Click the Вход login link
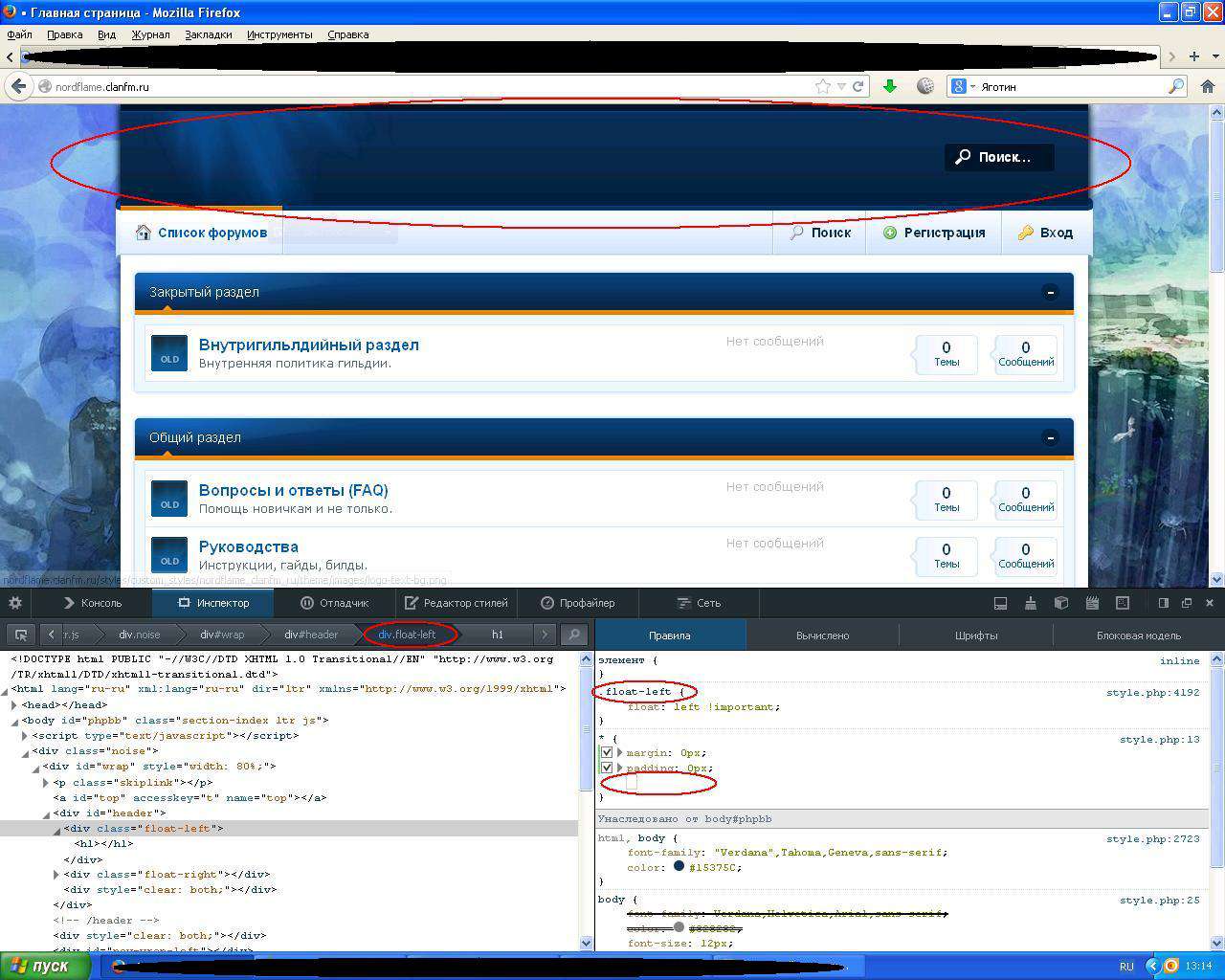Screen dimensions: 1225x980 [x=1044, y=233]
